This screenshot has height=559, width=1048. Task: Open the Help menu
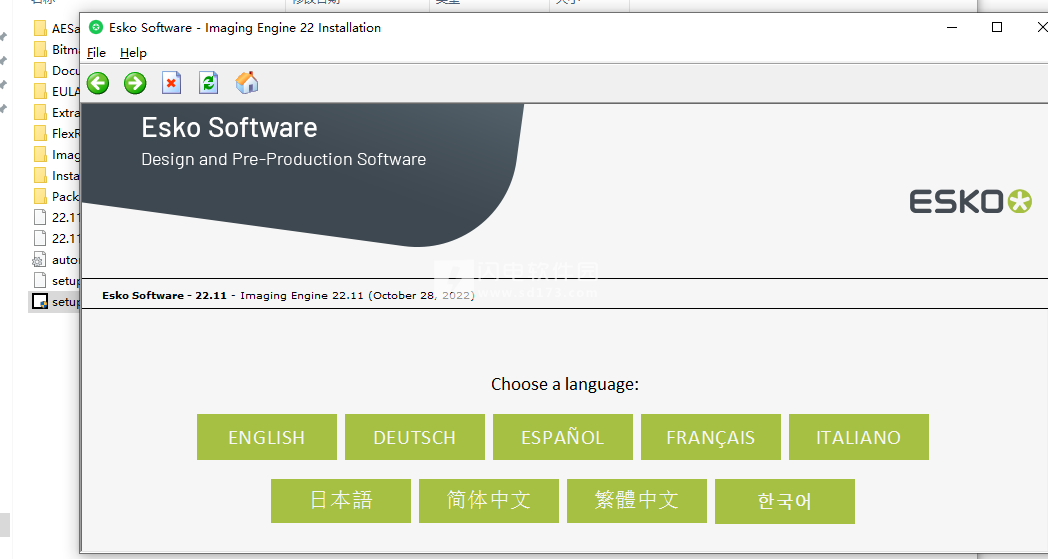[x=133, y=53]
